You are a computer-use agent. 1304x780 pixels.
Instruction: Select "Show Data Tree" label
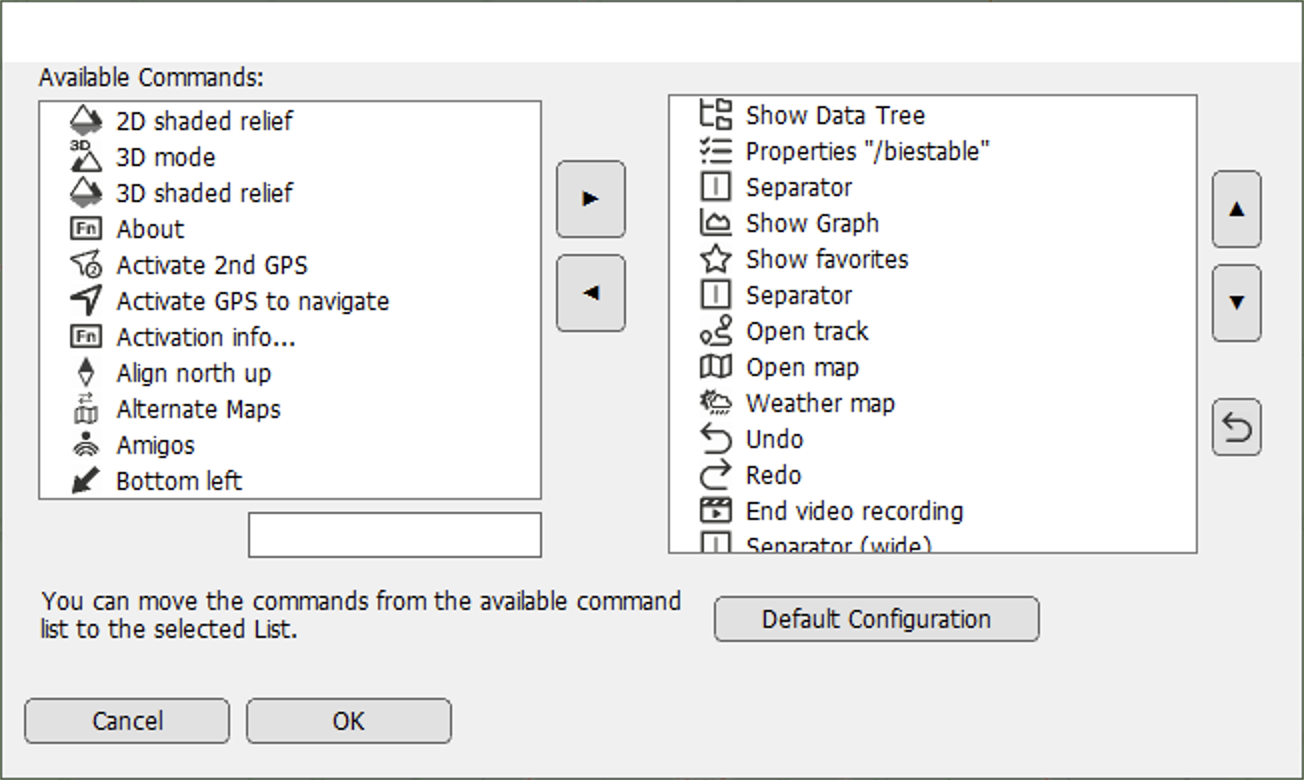point(835,115)
